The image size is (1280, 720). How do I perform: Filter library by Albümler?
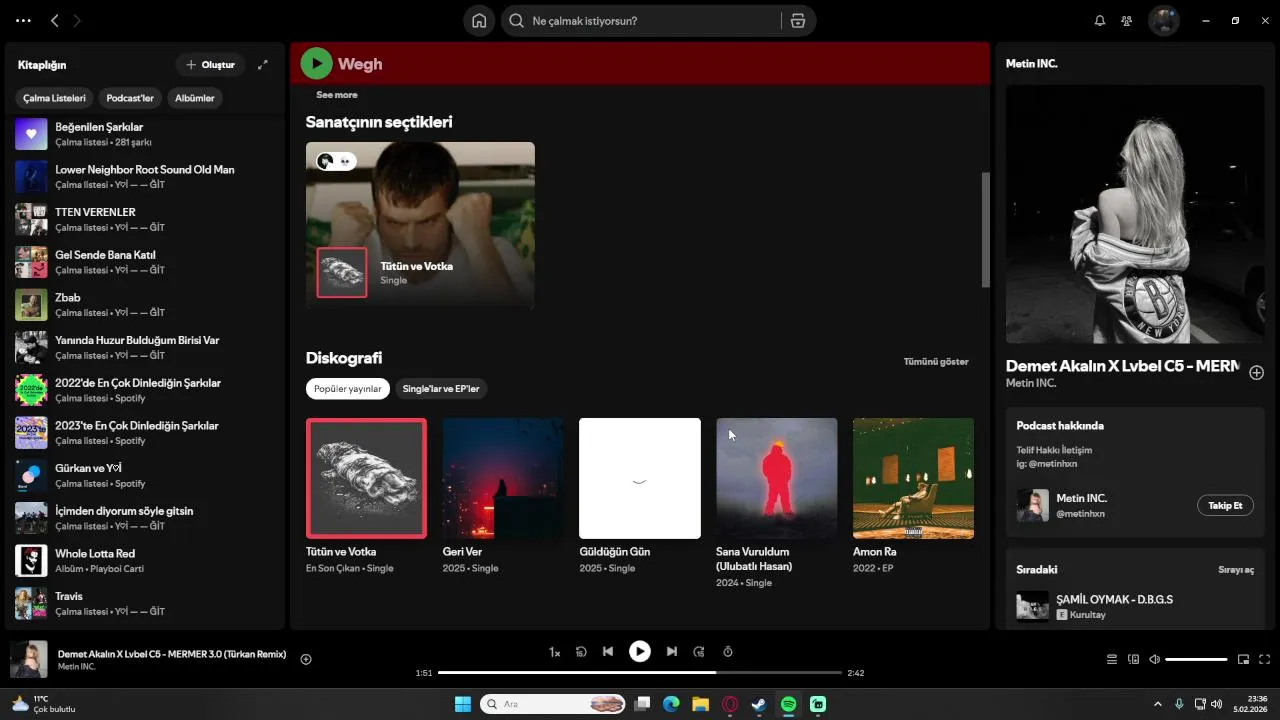coord(195,98)
